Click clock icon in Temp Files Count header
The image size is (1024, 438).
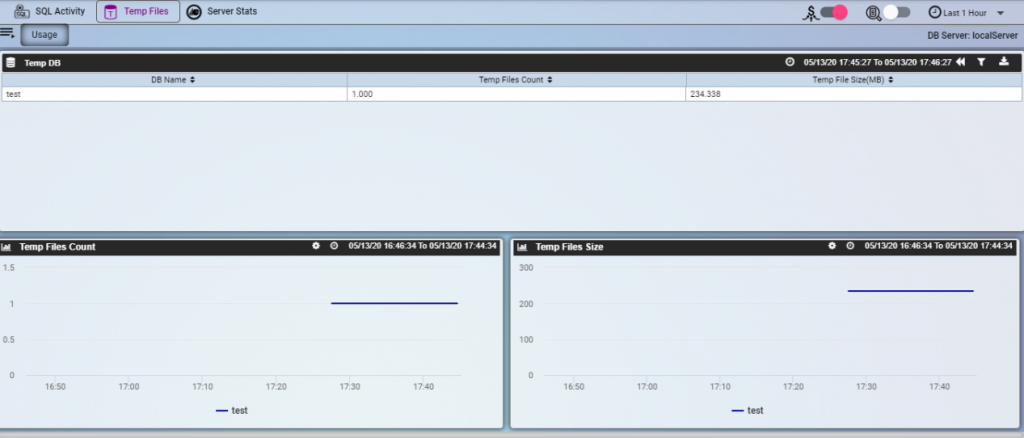click(334, 246)
